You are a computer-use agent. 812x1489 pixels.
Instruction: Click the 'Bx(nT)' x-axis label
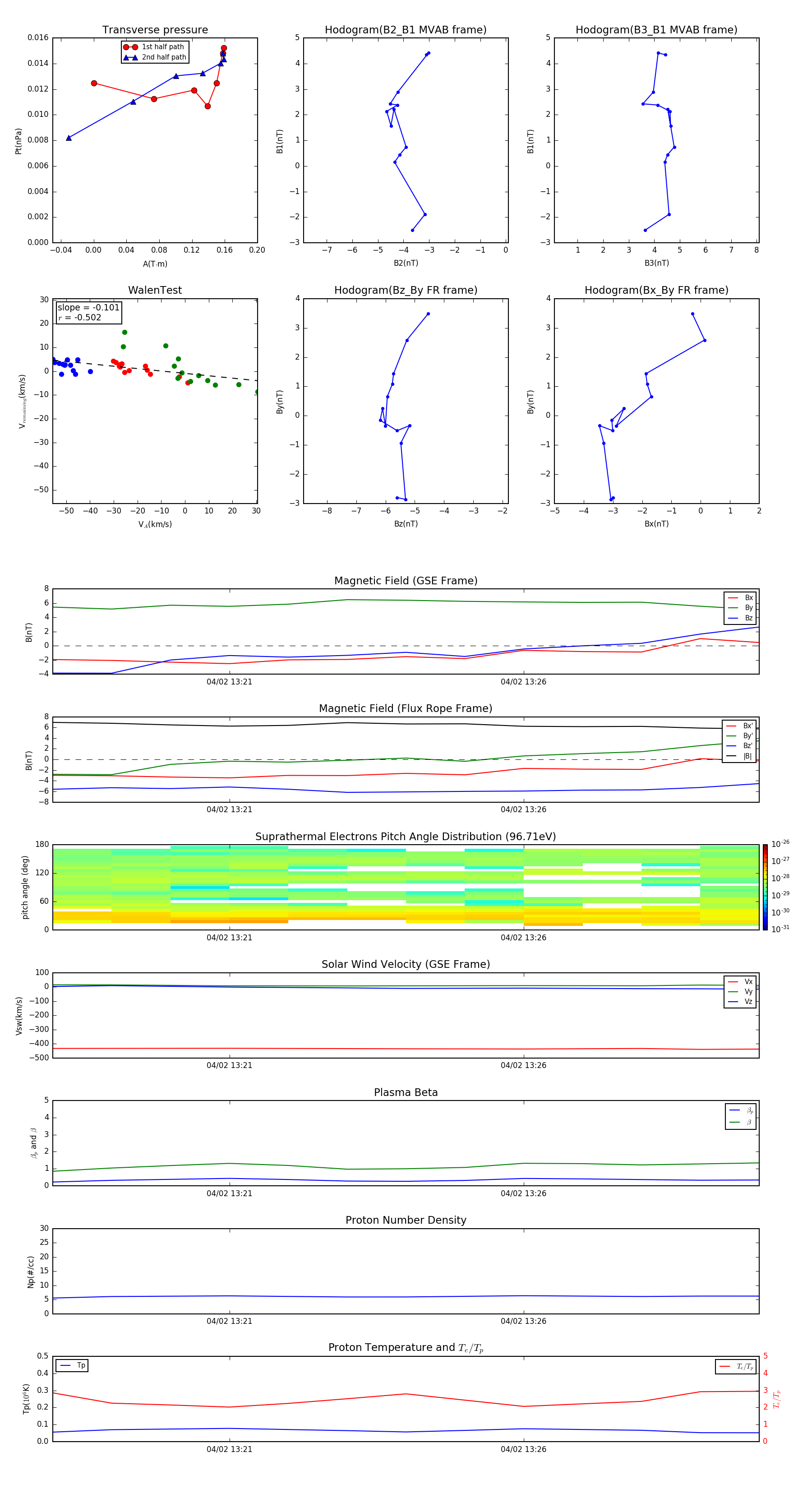[656, 524]
